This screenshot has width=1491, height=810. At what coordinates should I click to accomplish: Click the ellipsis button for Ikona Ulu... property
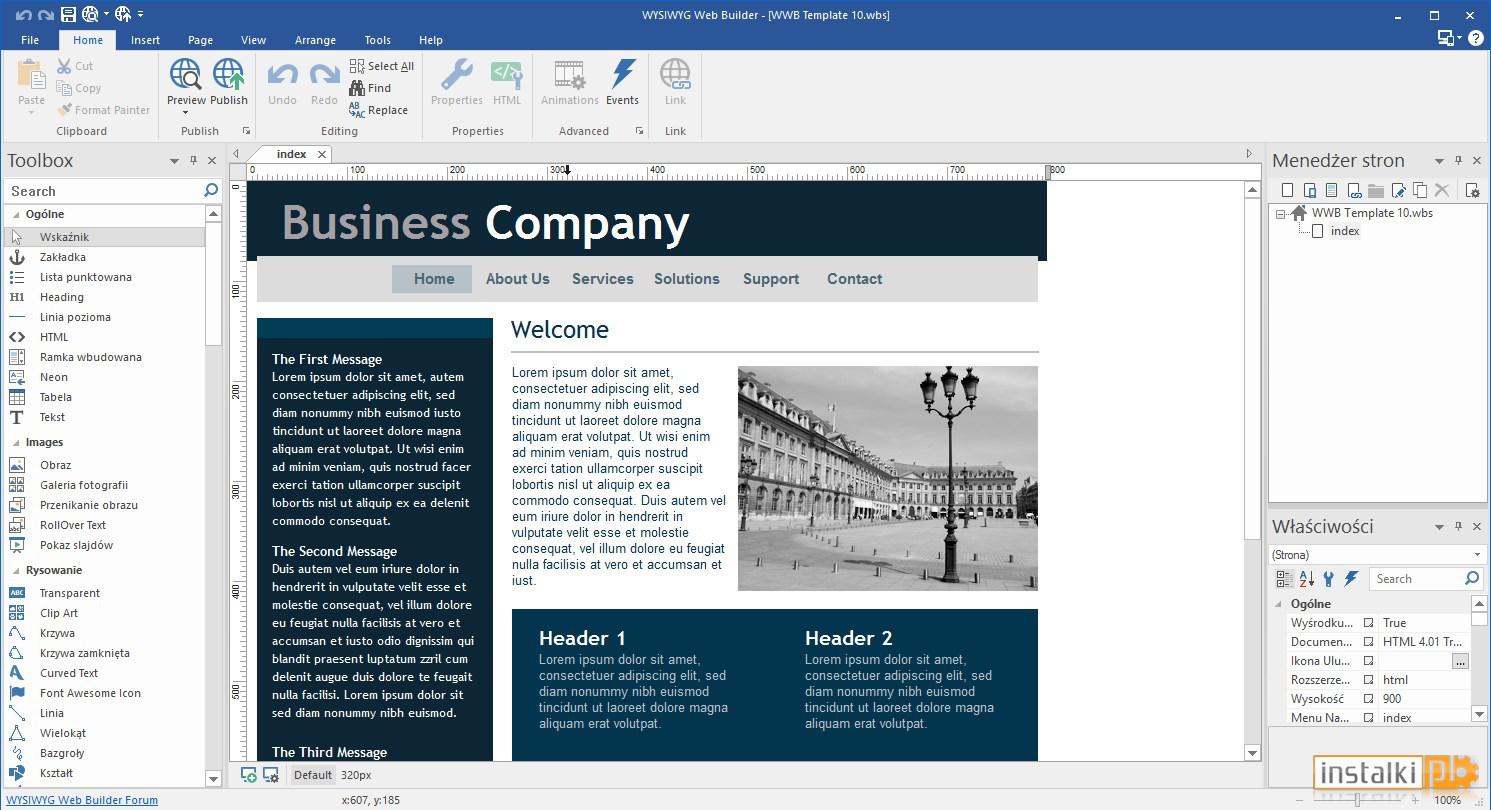point(1460,661)
